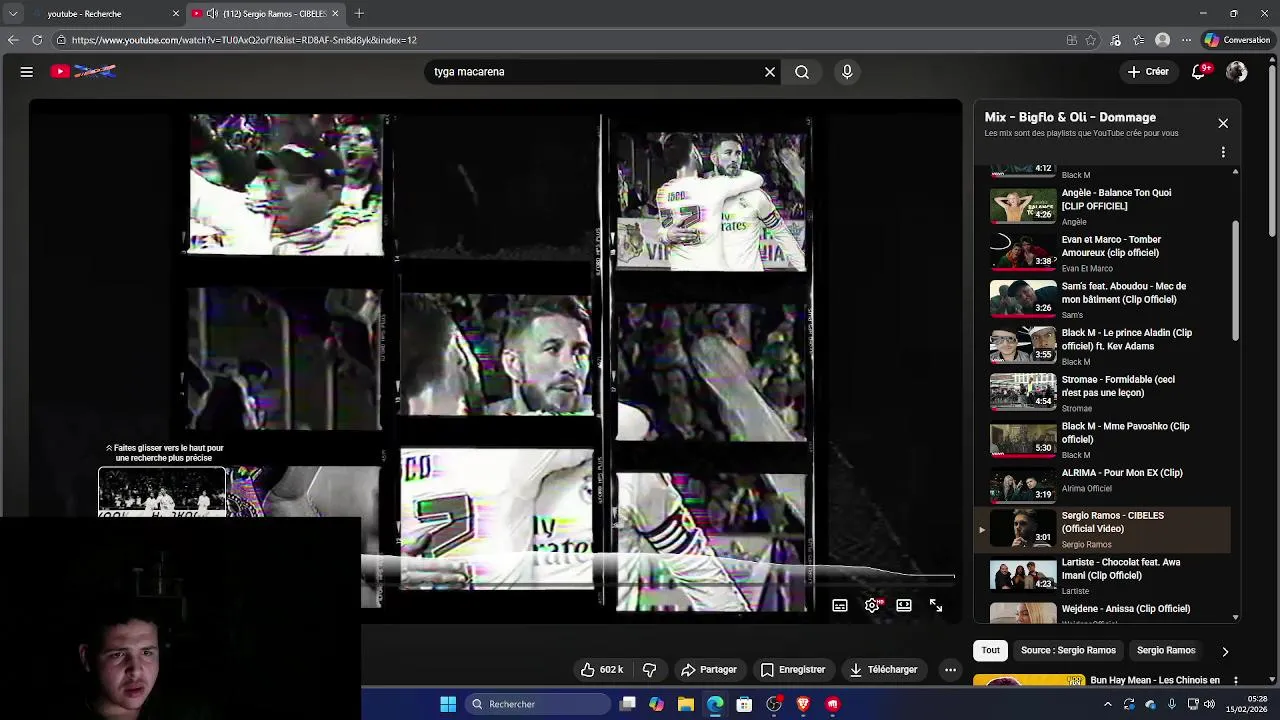Open more actions under the video

click(951, 670)
